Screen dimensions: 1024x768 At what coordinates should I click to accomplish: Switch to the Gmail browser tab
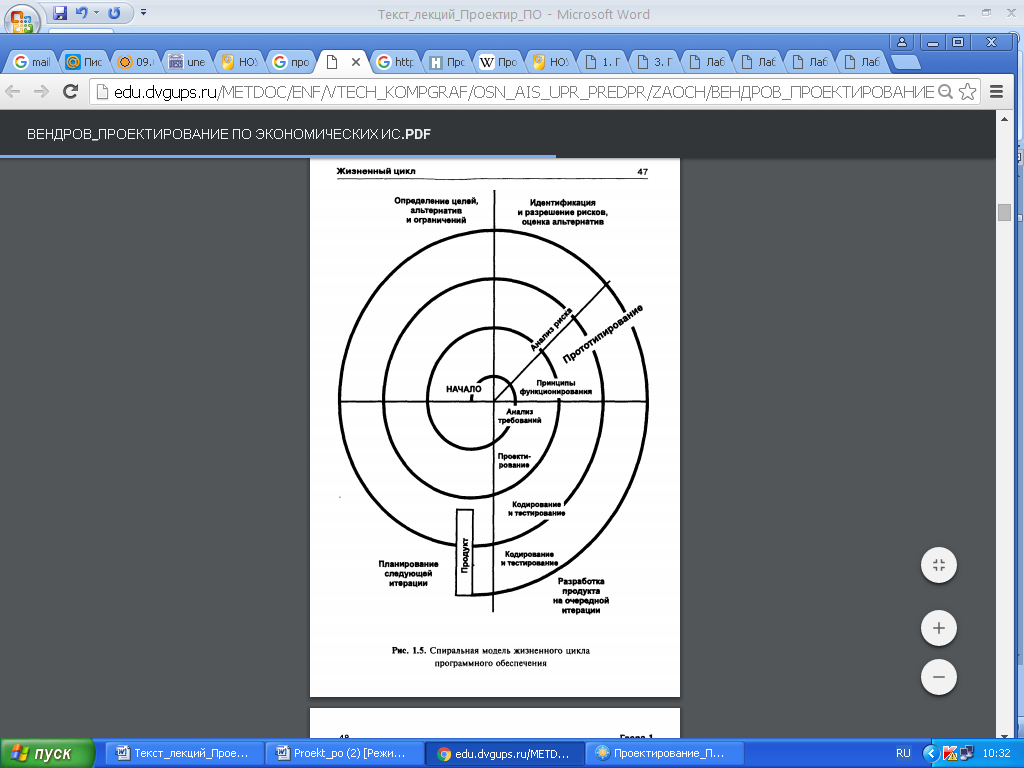33,62
